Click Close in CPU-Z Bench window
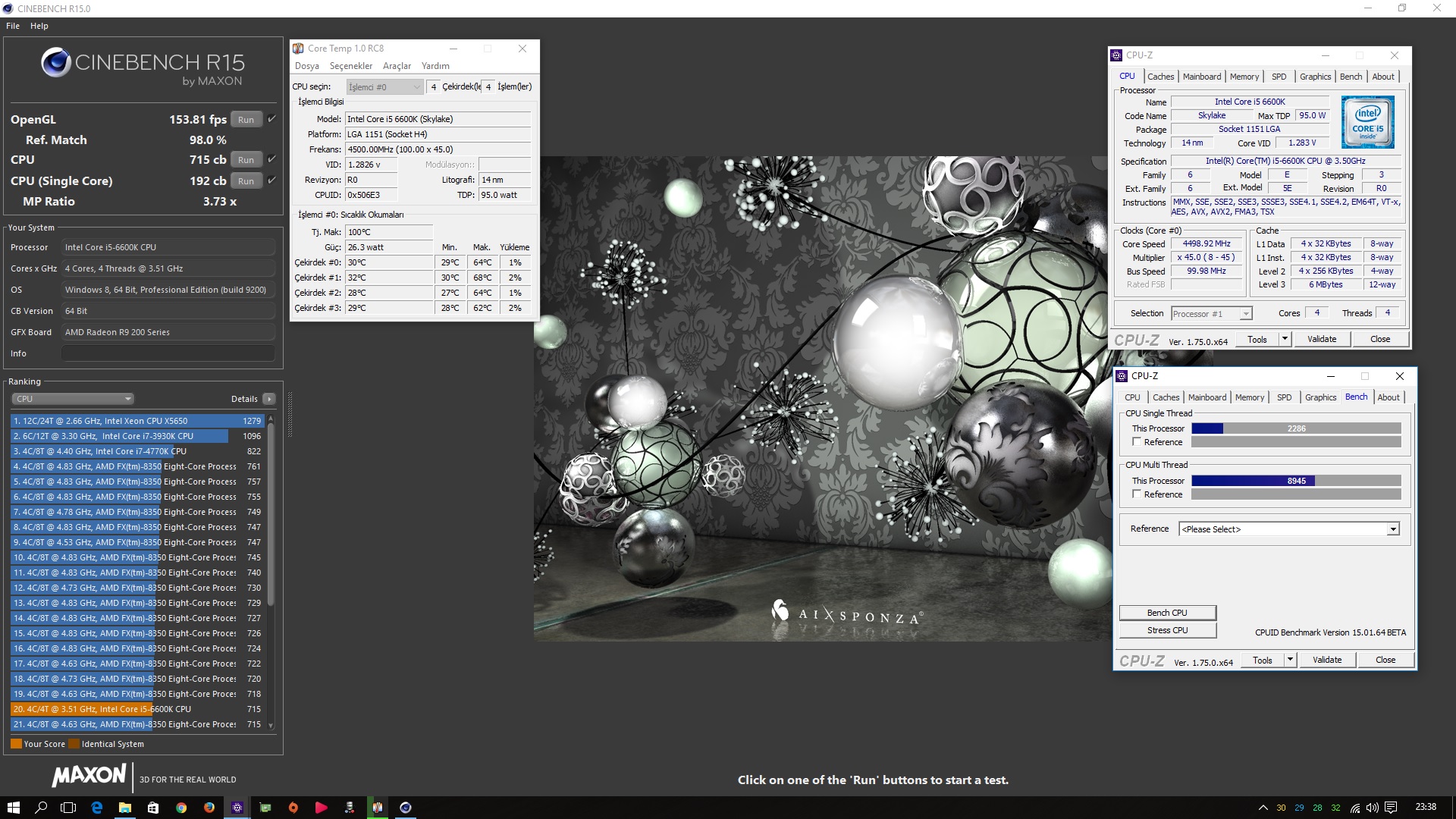 tap(1385, 660)
